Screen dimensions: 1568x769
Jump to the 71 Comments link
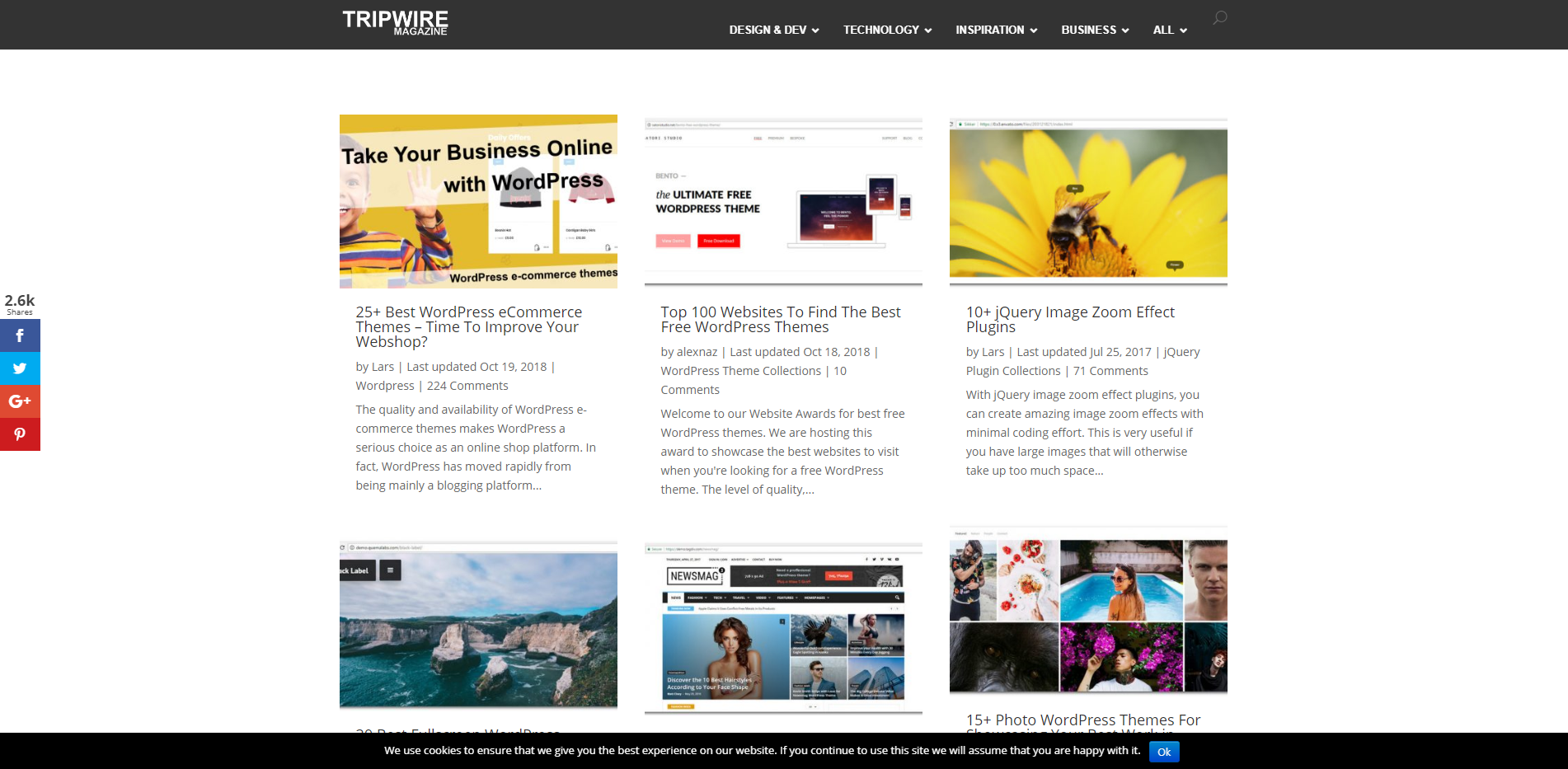pos(1110,371)
